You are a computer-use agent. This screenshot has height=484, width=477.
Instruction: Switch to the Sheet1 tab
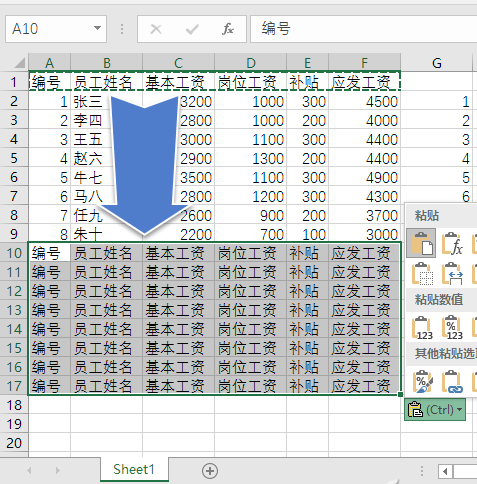[x=134, y=469]
